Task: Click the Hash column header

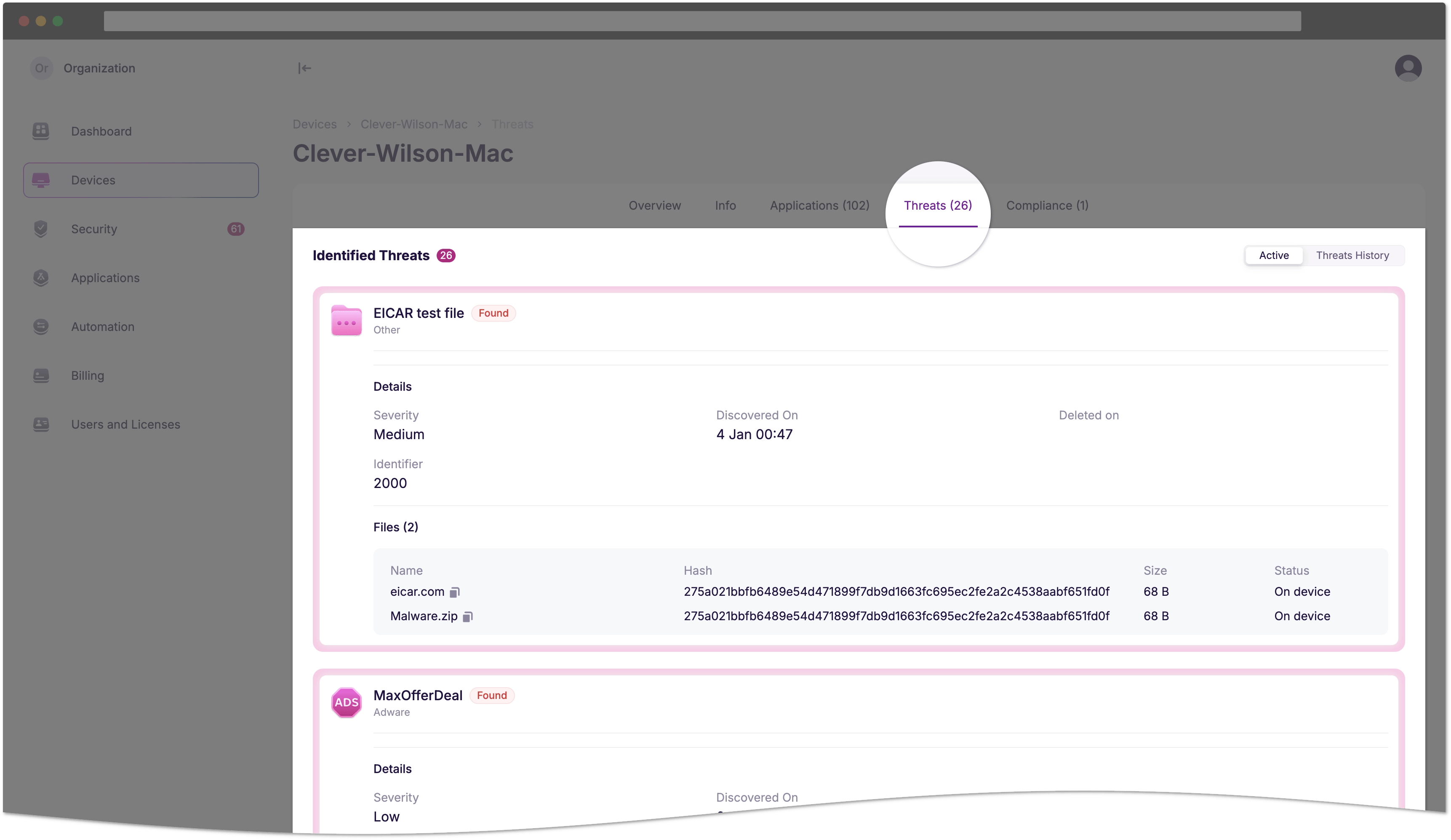Action: click(x=697, y=571)
